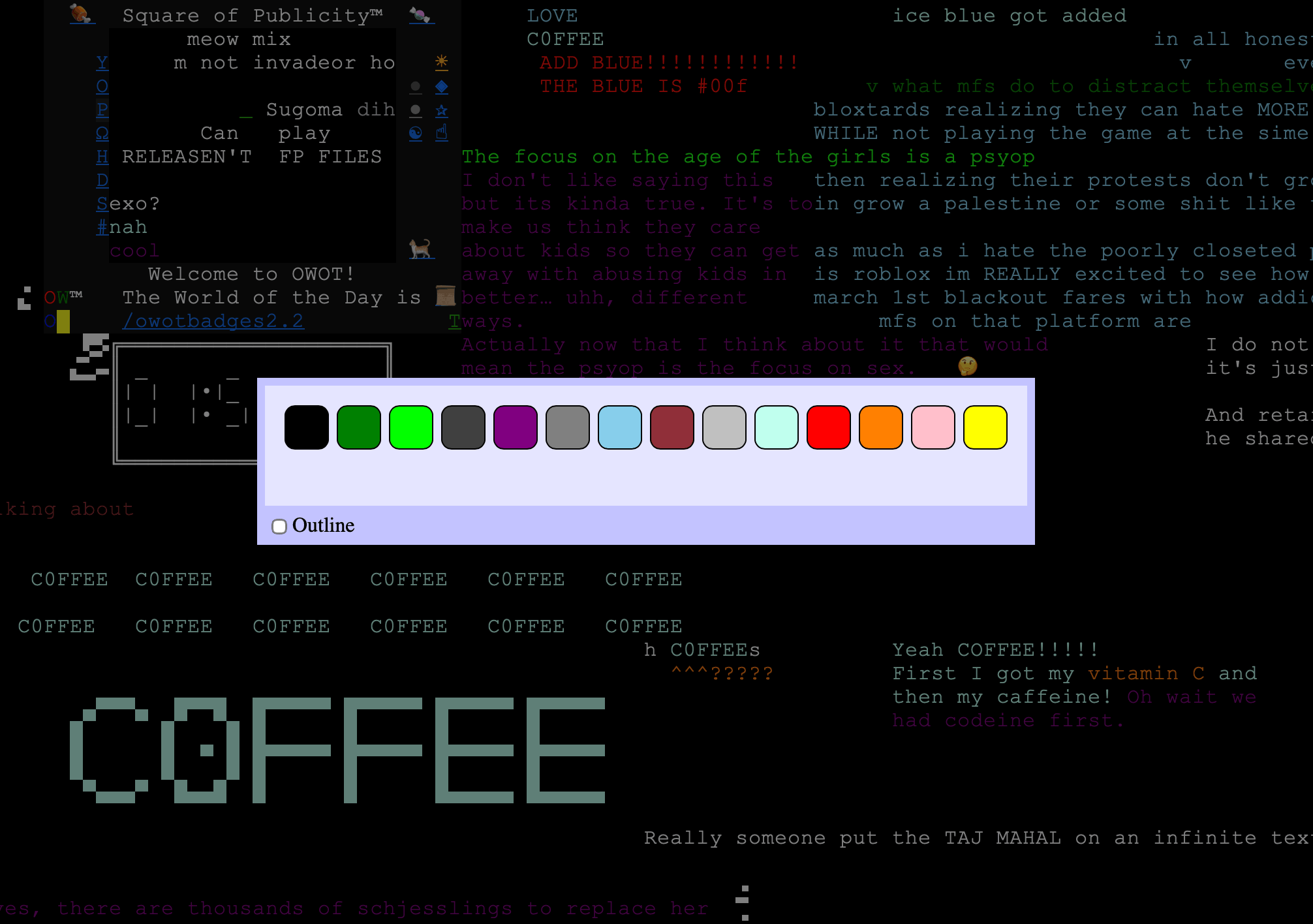Click the candy emoji link
Screen dimensions: 1313x924
pyautogui.click(x=420, y=14)
